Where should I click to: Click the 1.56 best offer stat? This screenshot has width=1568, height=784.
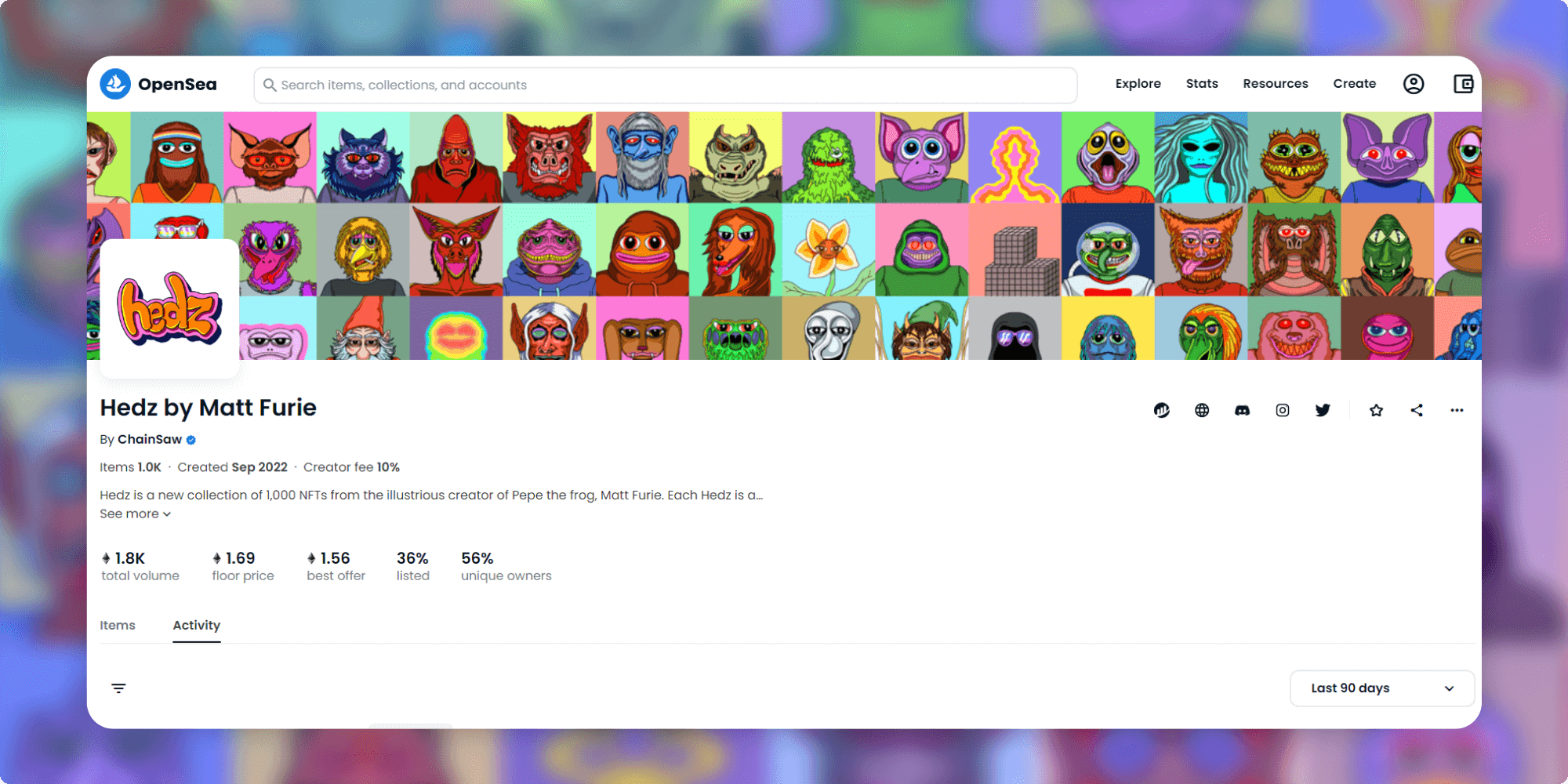[x=336, y=566]
